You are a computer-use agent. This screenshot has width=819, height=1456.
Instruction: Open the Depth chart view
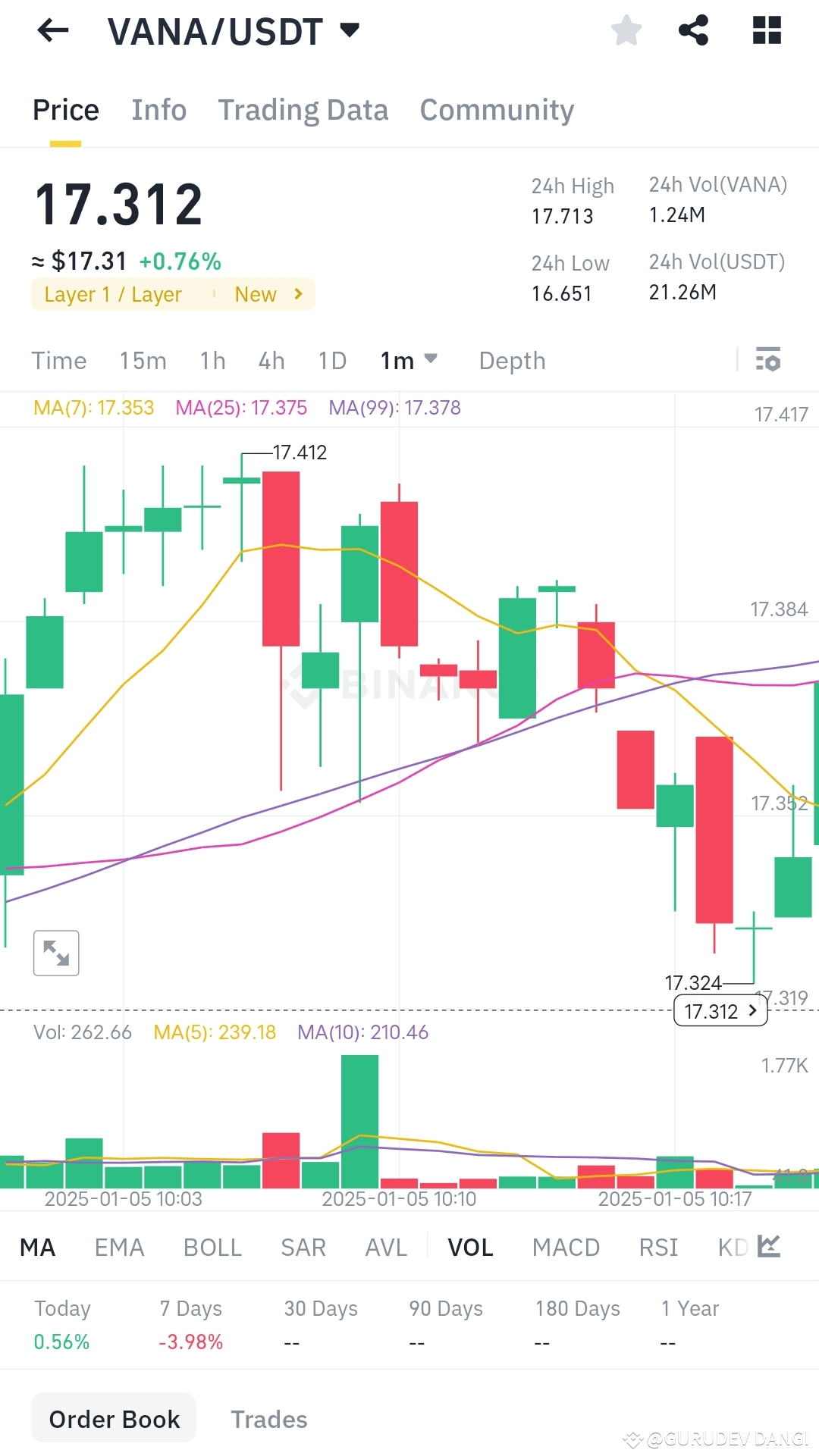[x=512, y=360]
